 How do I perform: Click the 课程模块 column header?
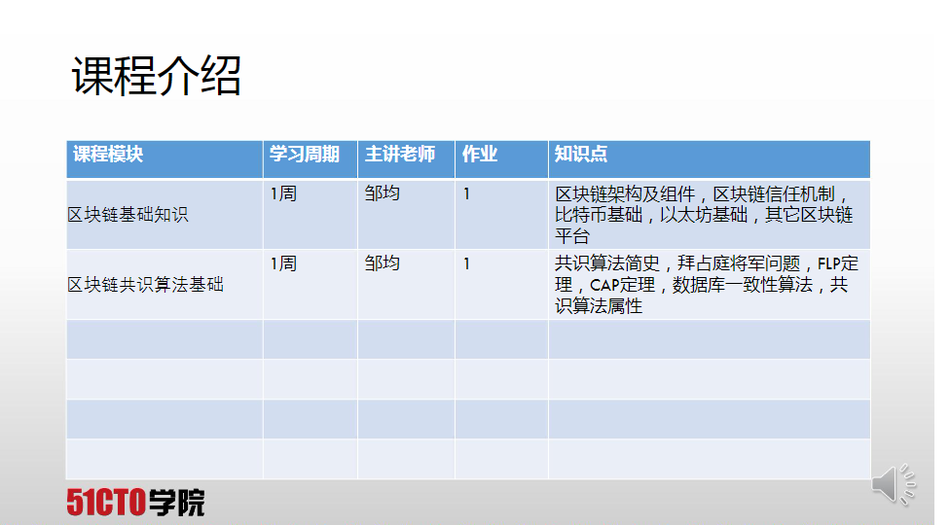click(x=108, y=155)
